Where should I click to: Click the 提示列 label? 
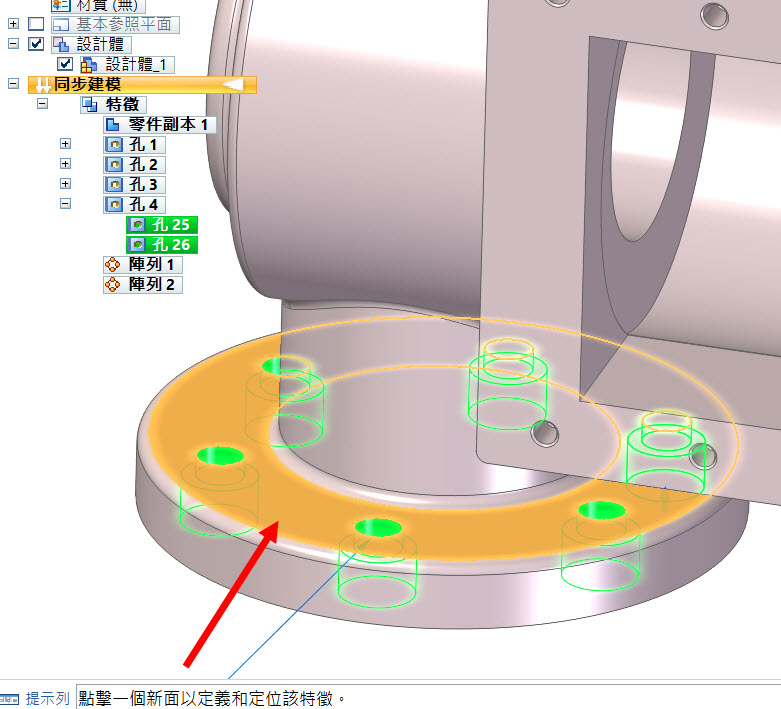pyautogui.click(x=47, y=699)
